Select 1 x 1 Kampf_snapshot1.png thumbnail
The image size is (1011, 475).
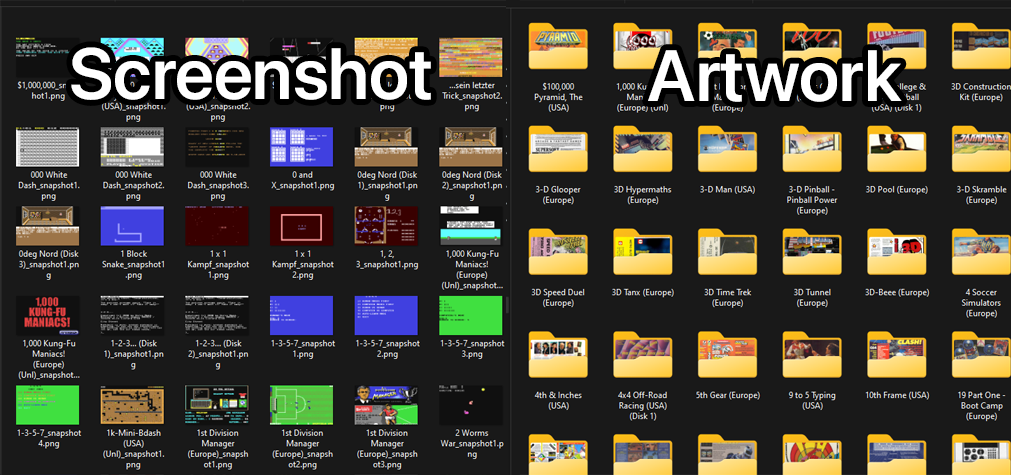click(x=217, y=226)
